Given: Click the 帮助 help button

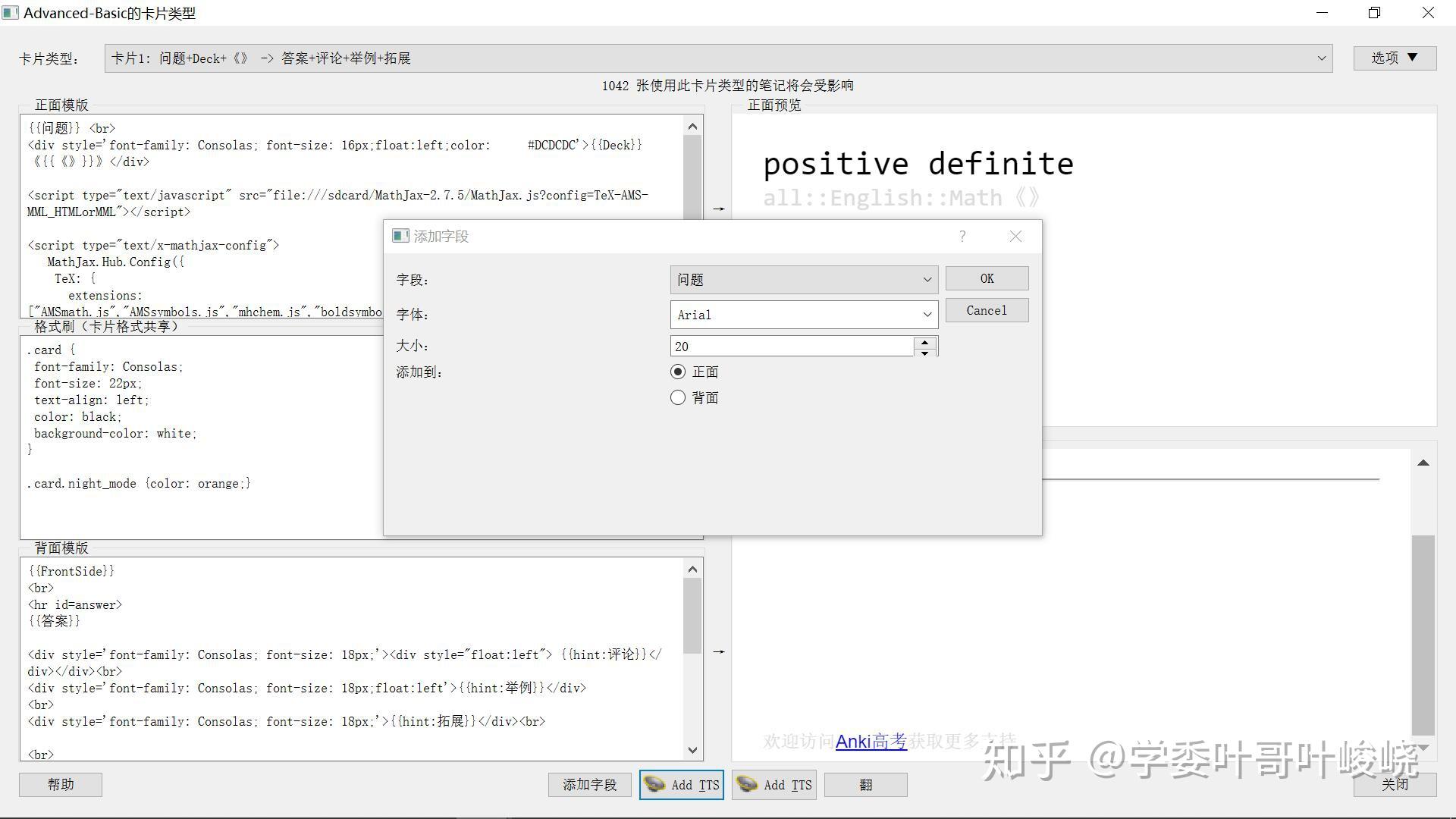Looking at the screenshot, I should [x=61, y=785].
